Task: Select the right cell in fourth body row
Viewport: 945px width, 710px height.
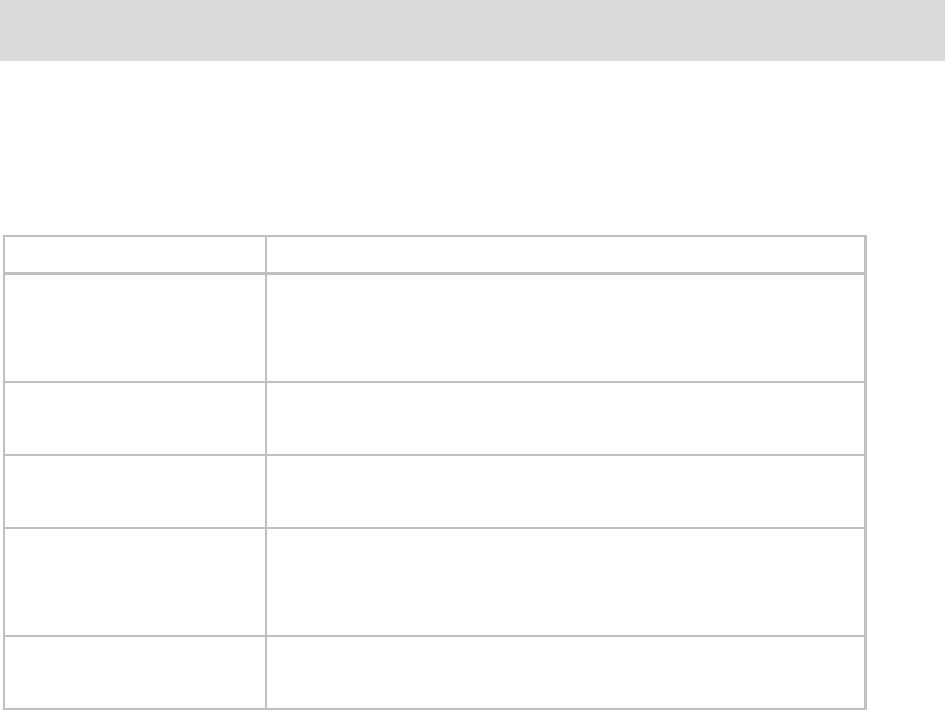Action: tap(565, 582)
